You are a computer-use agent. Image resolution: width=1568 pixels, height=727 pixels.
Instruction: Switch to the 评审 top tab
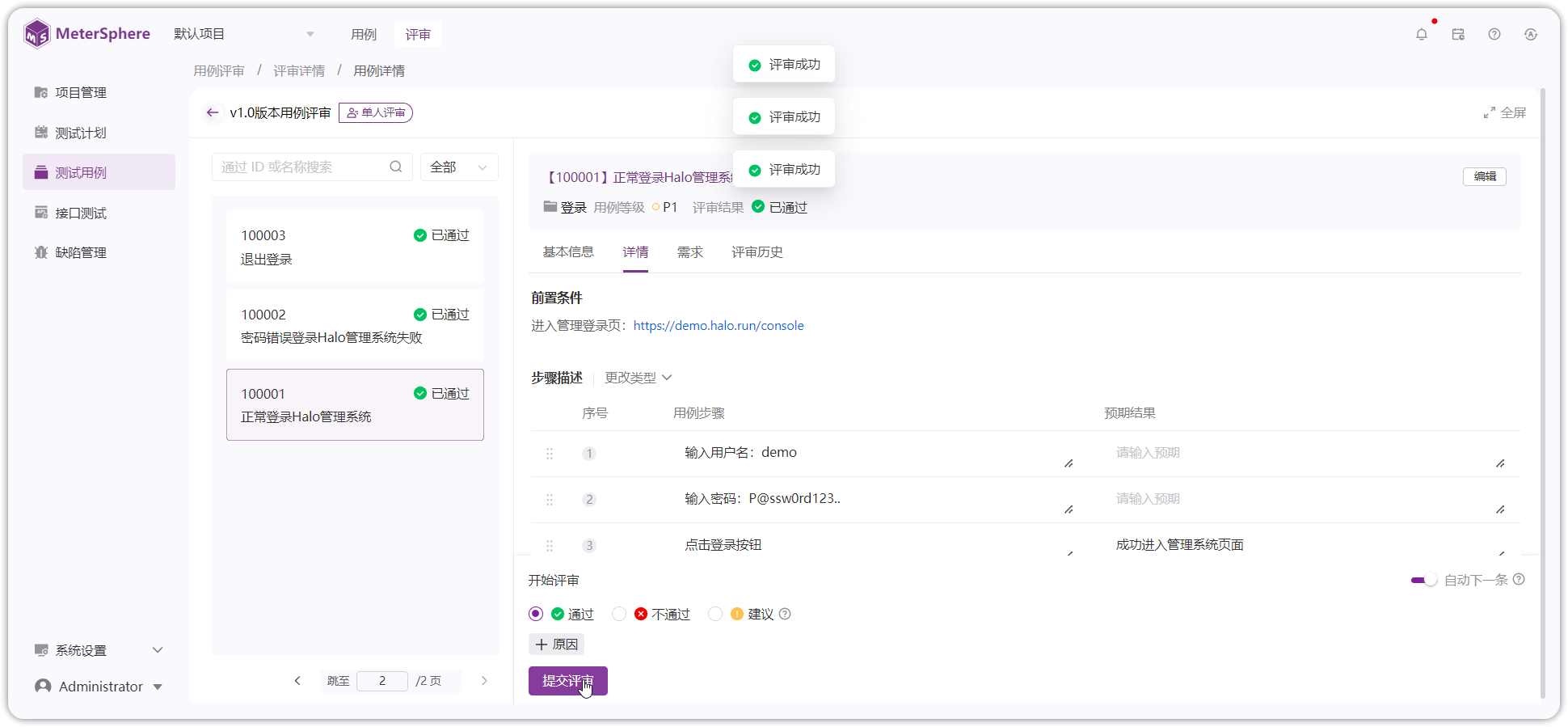tap(418, 34)
